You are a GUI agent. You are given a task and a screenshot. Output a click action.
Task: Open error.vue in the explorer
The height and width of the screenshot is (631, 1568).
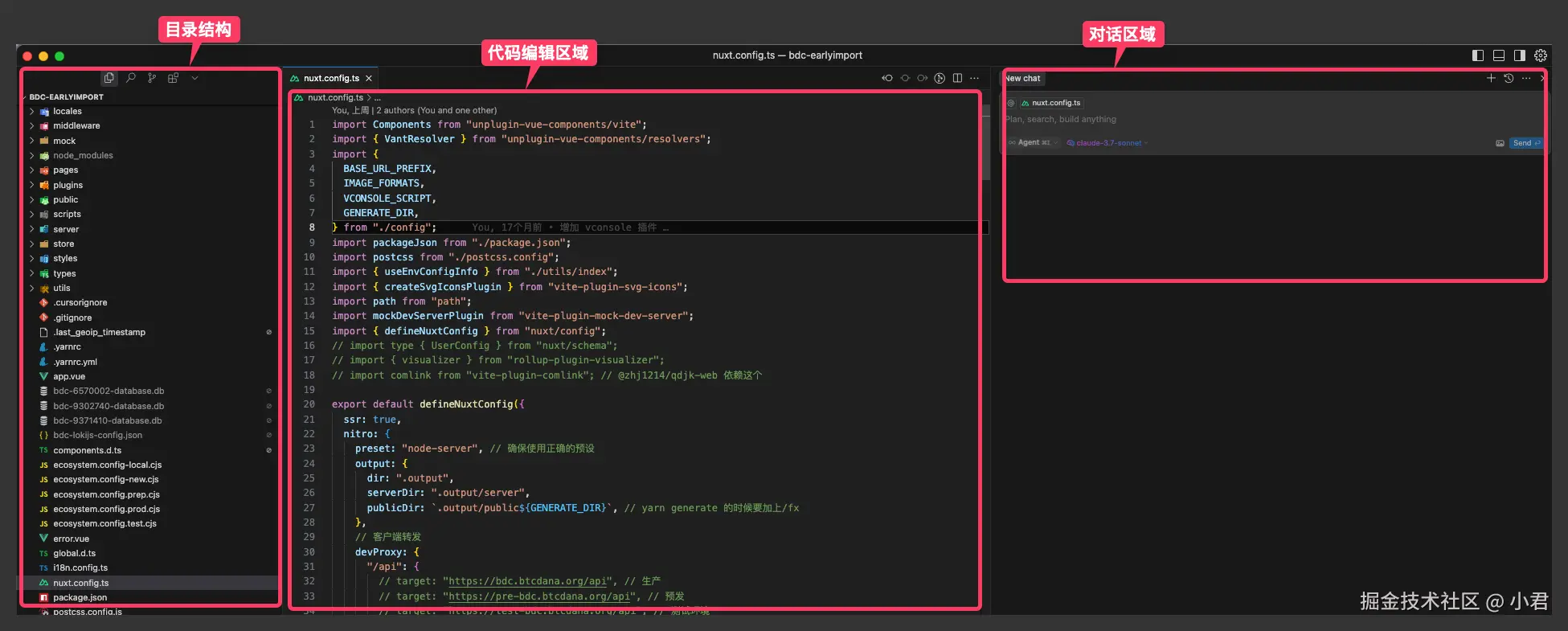[71, 539]
